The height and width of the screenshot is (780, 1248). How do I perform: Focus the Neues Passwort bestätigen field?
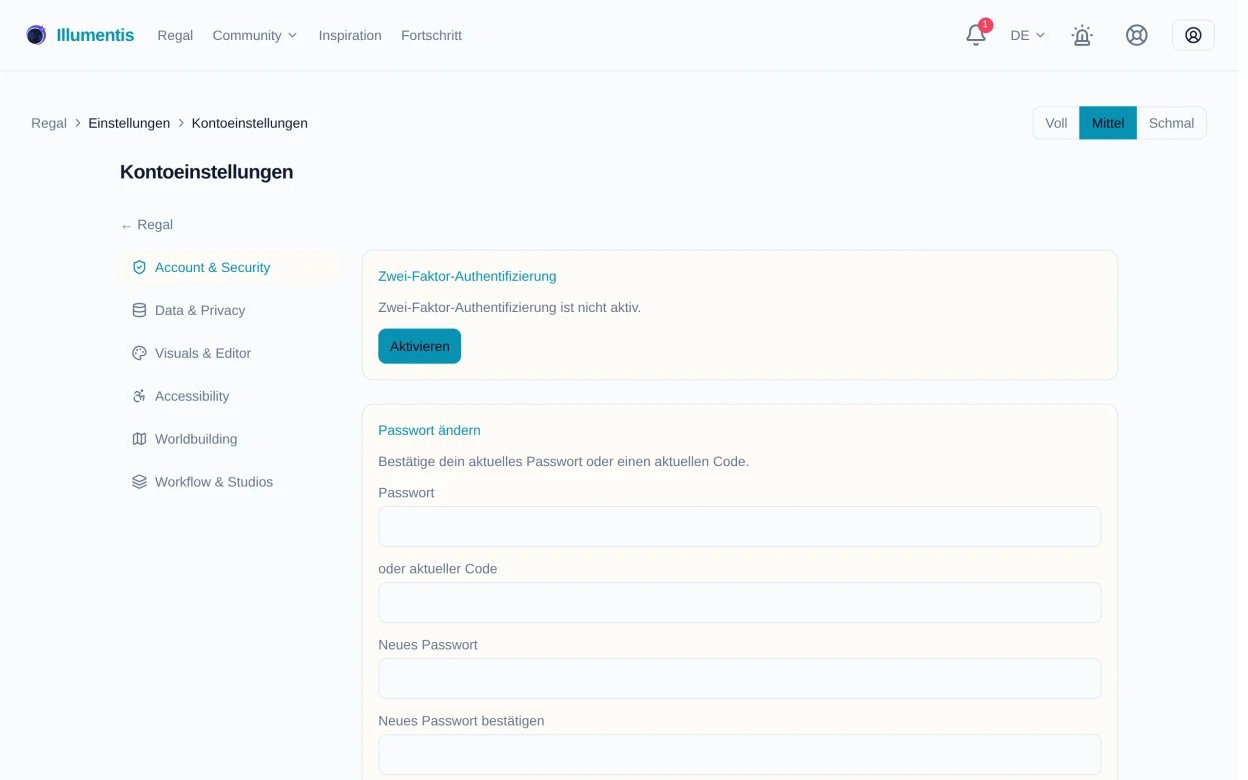739,754
